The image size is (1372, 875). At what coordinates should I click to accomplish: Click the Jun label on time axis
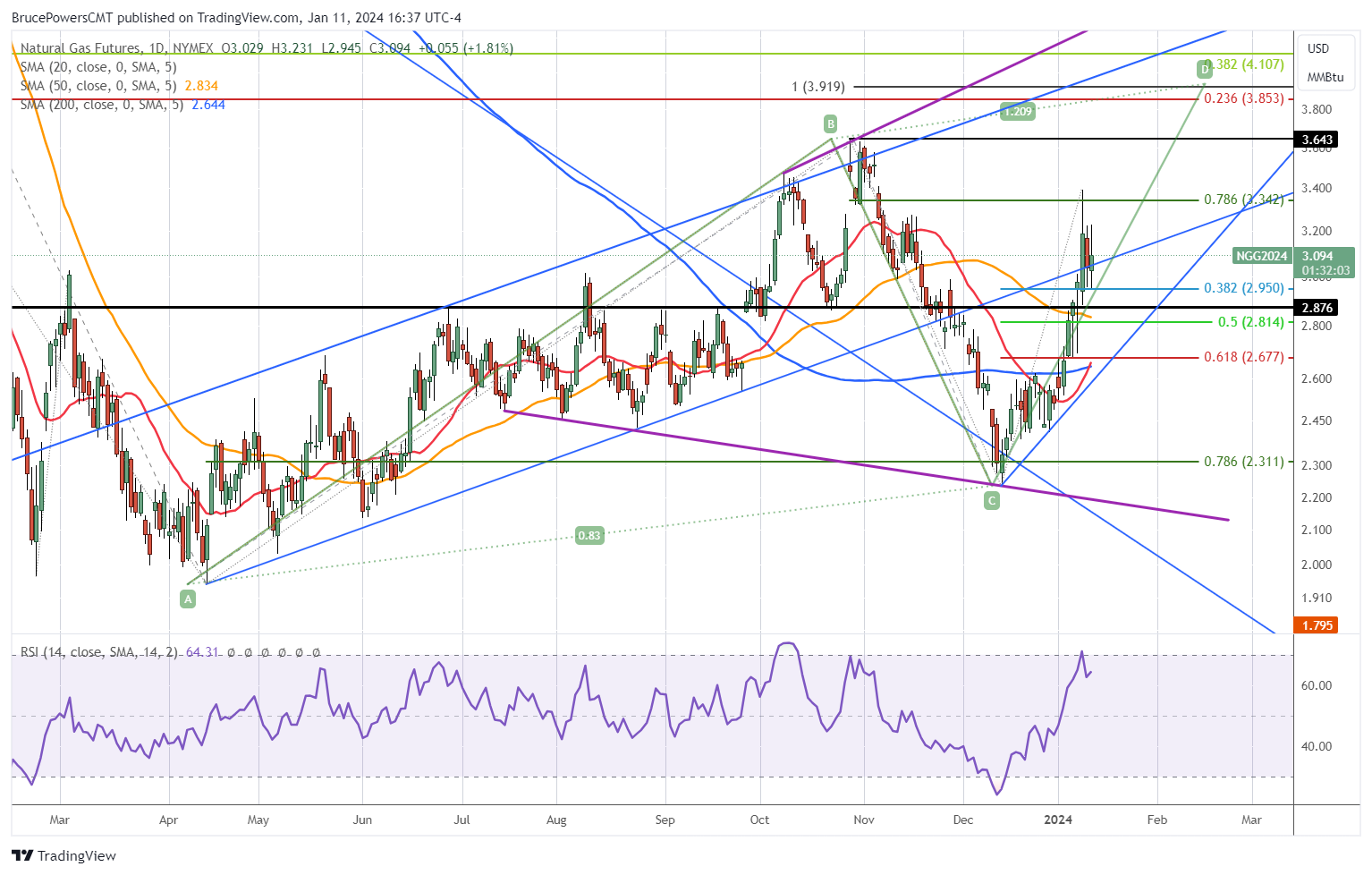(x=362, y=820)
